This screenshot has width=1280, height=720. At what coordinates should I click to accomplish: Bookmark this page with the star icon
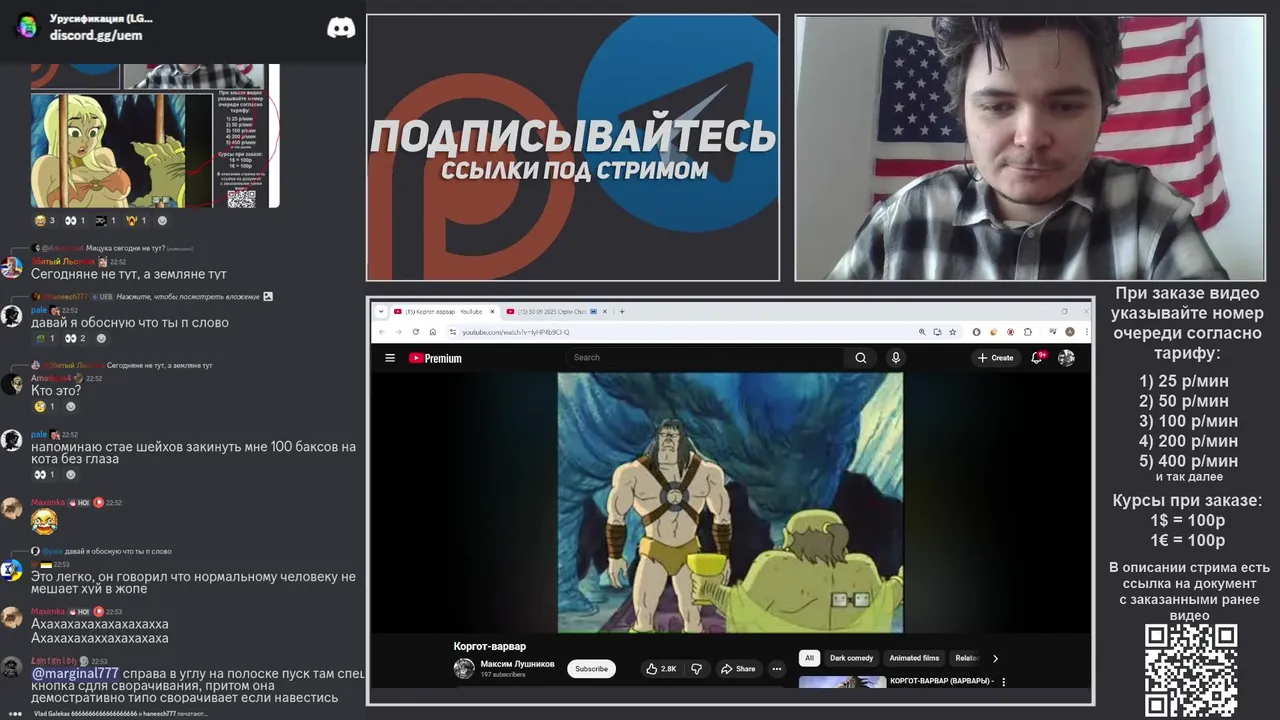(952, 332)
